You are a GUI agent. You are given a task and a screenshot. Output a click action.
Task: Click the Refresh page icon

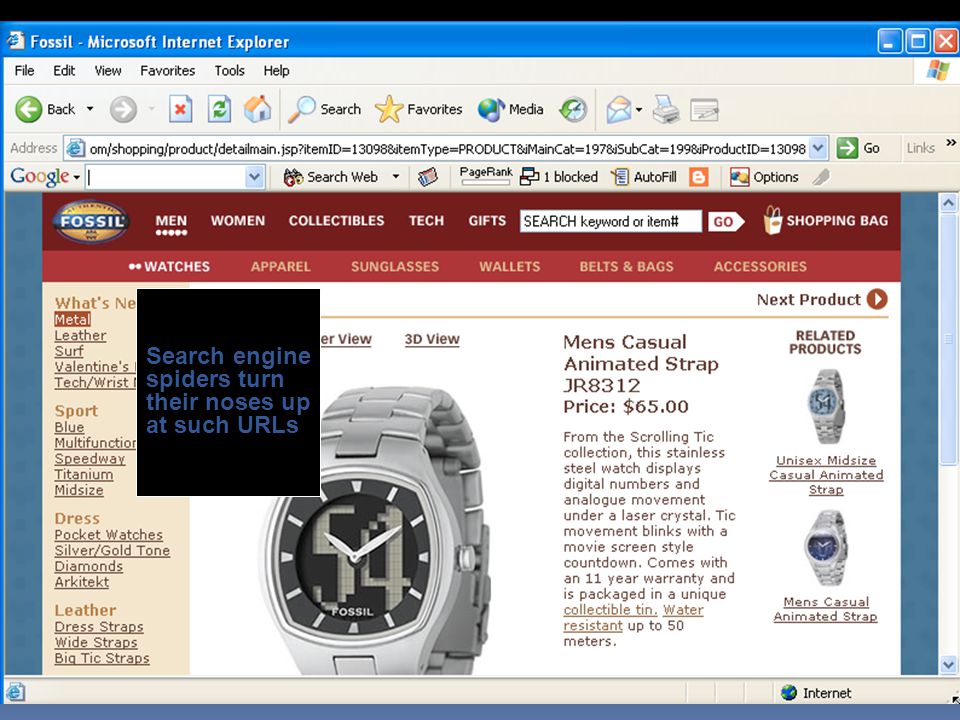coord(219,110)
